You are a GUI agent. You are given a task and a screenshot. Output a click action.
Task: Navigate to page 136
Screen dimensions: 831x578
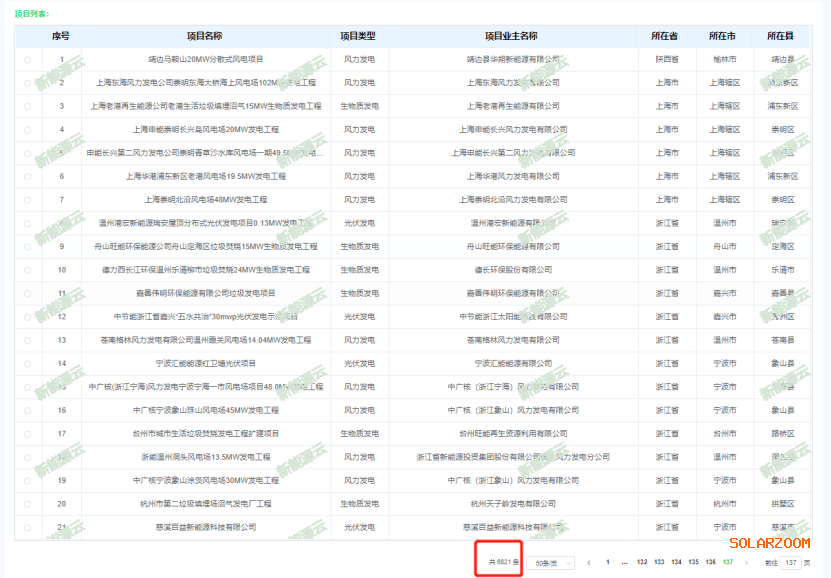coord(710,563)
